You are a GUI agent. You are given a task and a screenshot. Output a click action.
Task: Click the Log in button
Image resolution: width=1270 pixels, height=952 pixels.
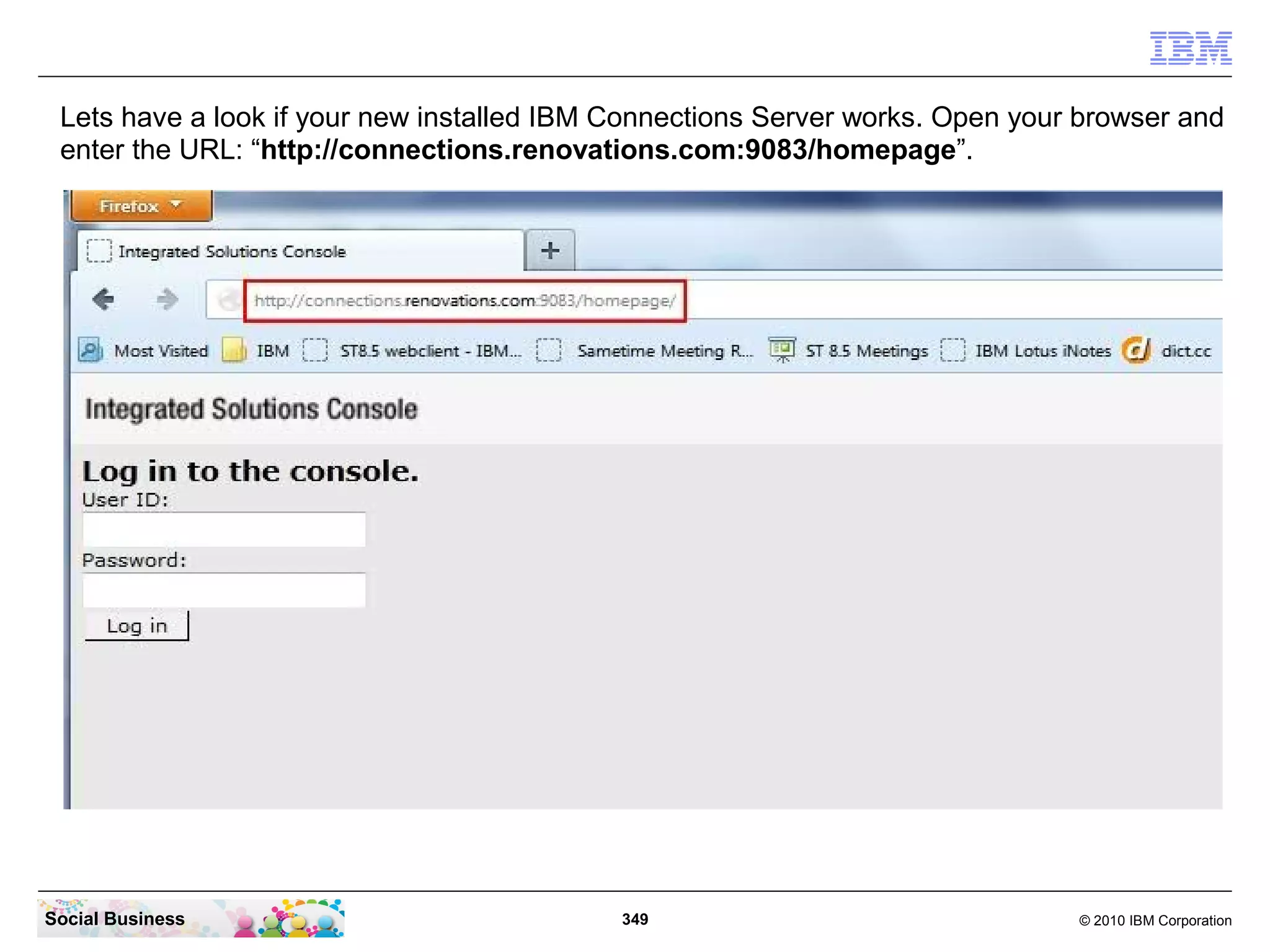pos(136,625)
